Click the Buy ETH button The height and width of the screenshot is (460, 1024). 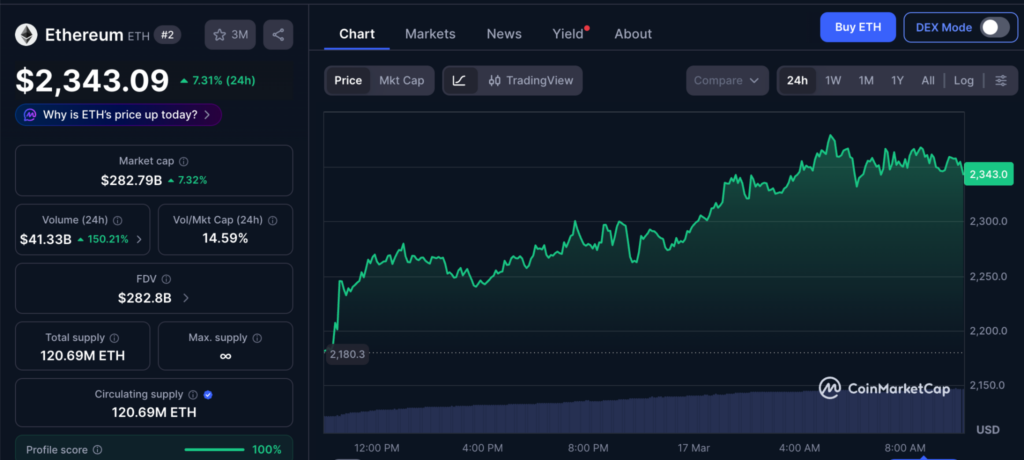(x=857, y=27)
